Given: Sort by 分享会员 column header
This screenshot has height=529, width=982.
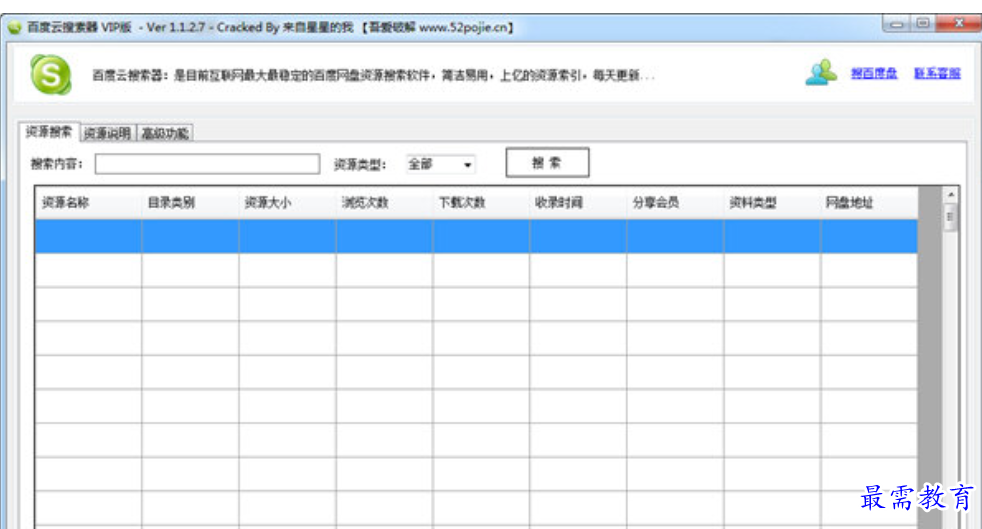Looking at the screenshot, I should pos(675,203).
